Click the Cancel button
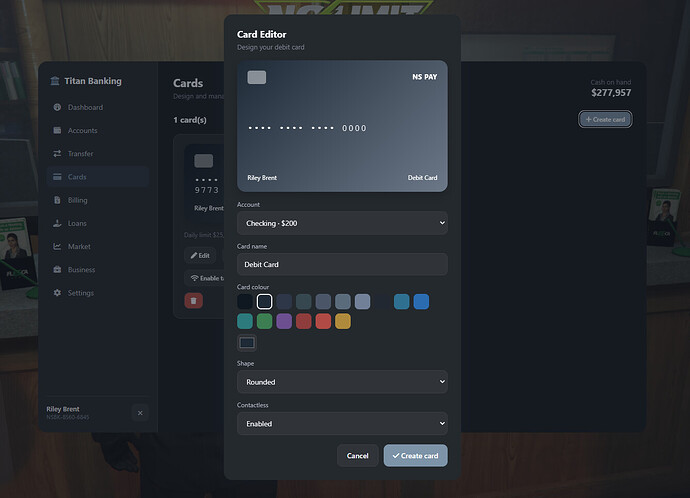Screen dimensions: 690x498 coord(357,456)
